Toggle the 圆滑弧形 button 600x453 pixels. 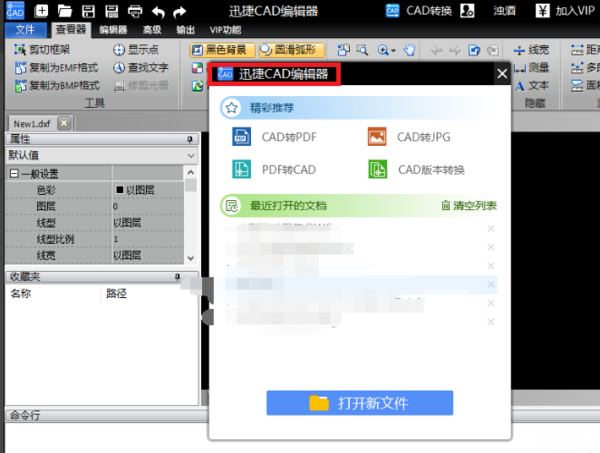click(x=292, y=50)
